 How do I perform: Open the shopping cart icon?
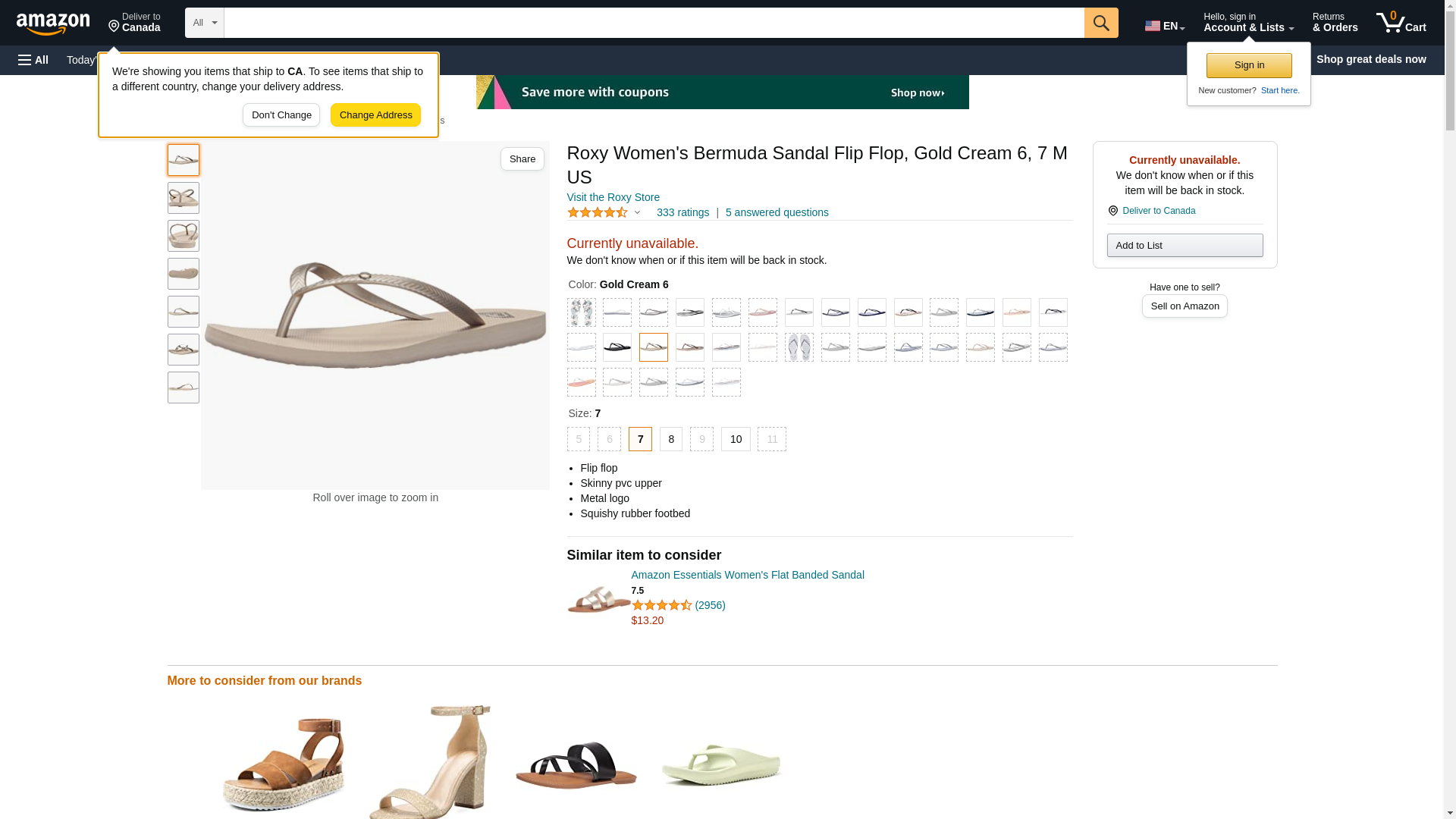pos(1401,23)
